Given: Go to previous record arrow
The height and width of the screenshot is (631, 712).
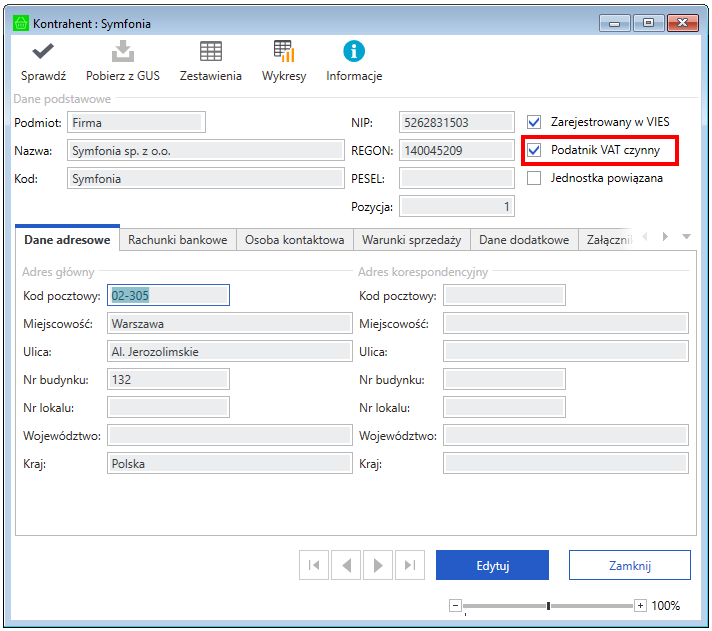Looking at the screenshot, I should (346, 565).
